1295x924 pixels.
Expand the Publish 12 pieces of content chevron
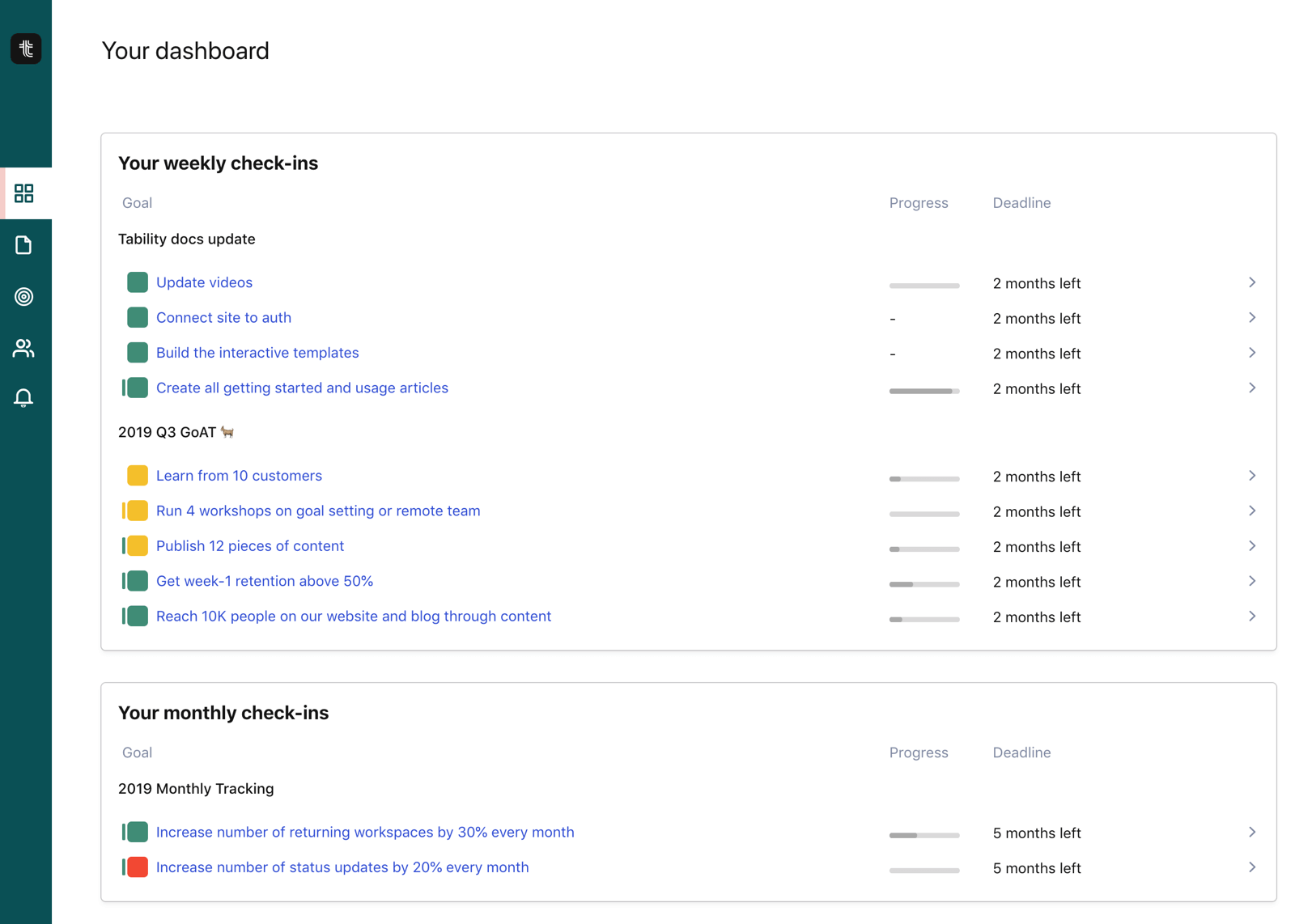pos(1251,546)
